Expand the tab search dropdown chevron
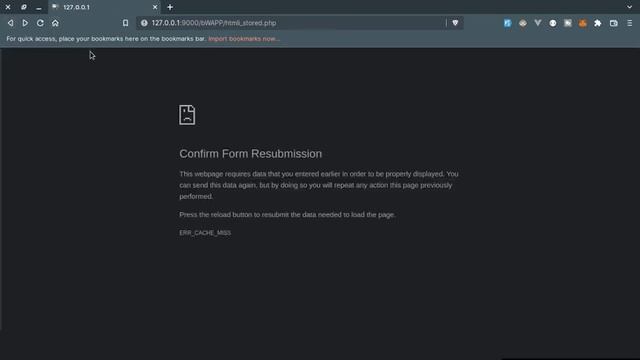 629,7
